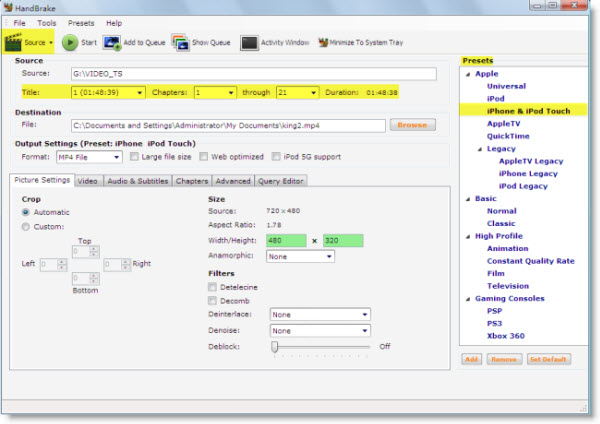Open the Source button dropdown arrow
The width and height of the screenshot is (600, 424).
tap(51, 42)
